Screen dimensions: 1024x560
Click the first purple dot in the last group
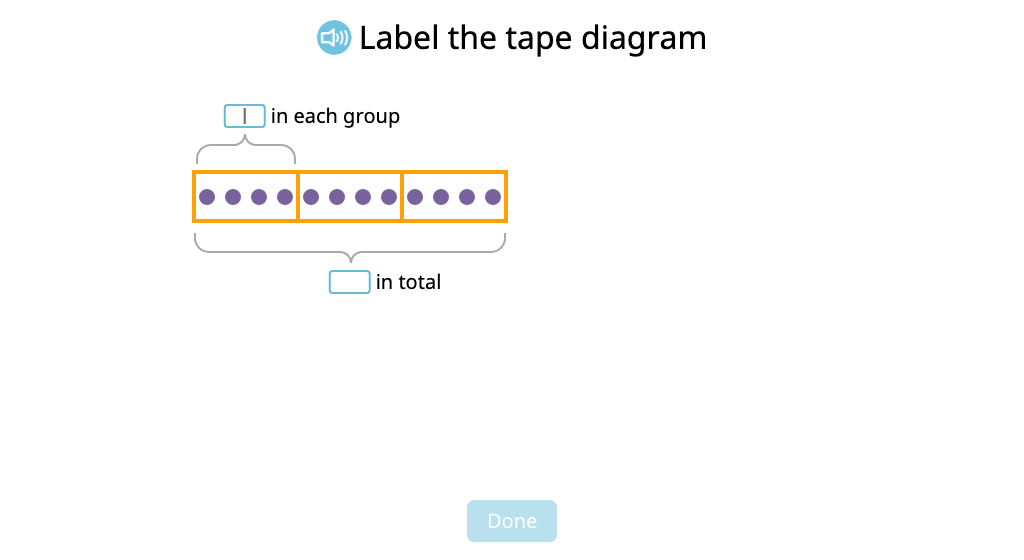point(415,196)
